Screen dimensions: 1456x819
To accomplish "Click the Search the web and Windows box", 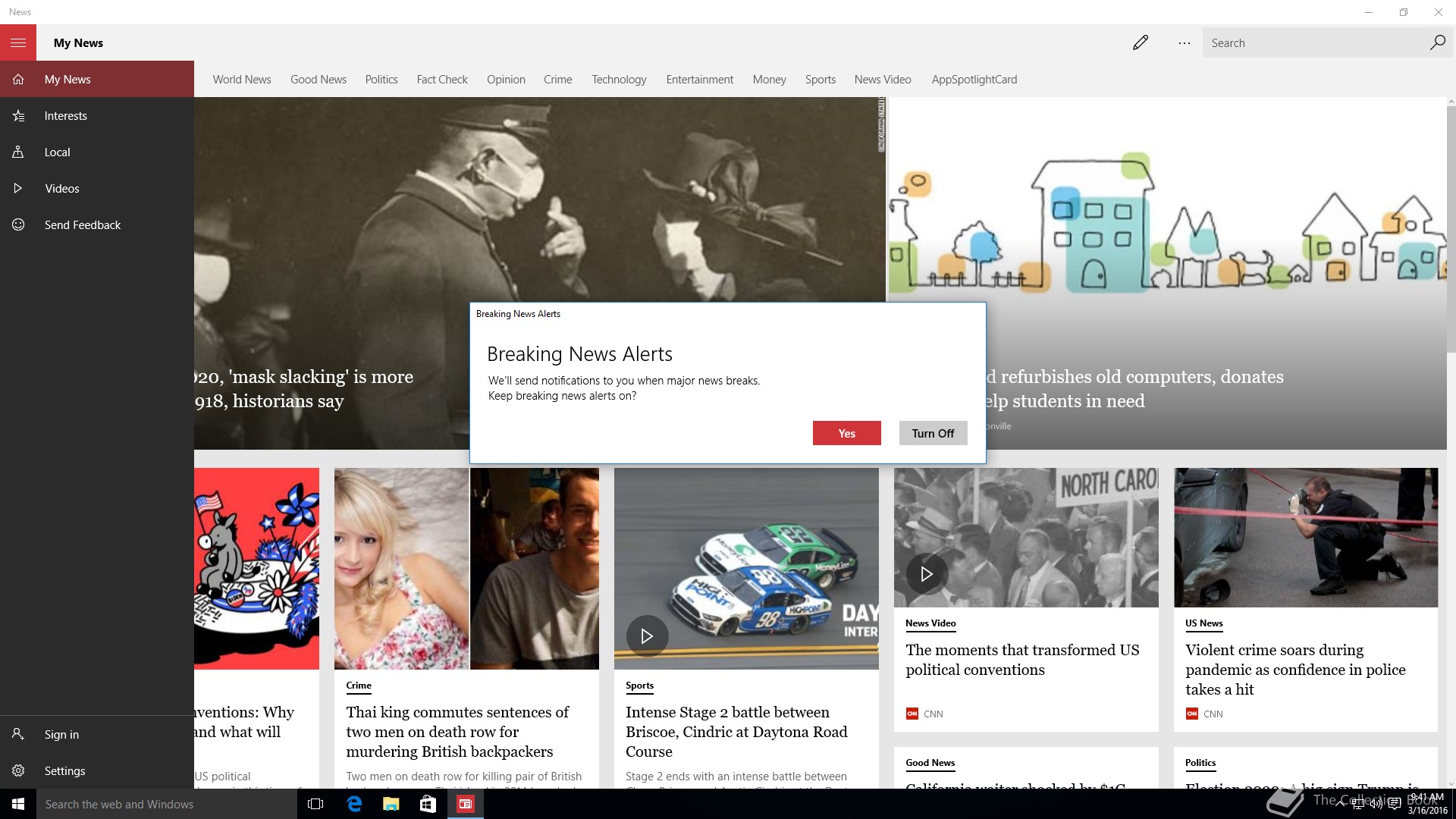I will 167,804.
